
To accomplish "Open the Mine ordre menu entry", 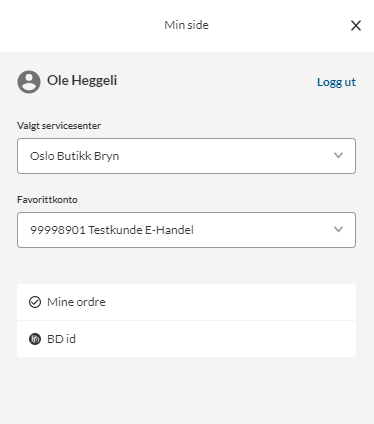I will (x=186, y=302).
